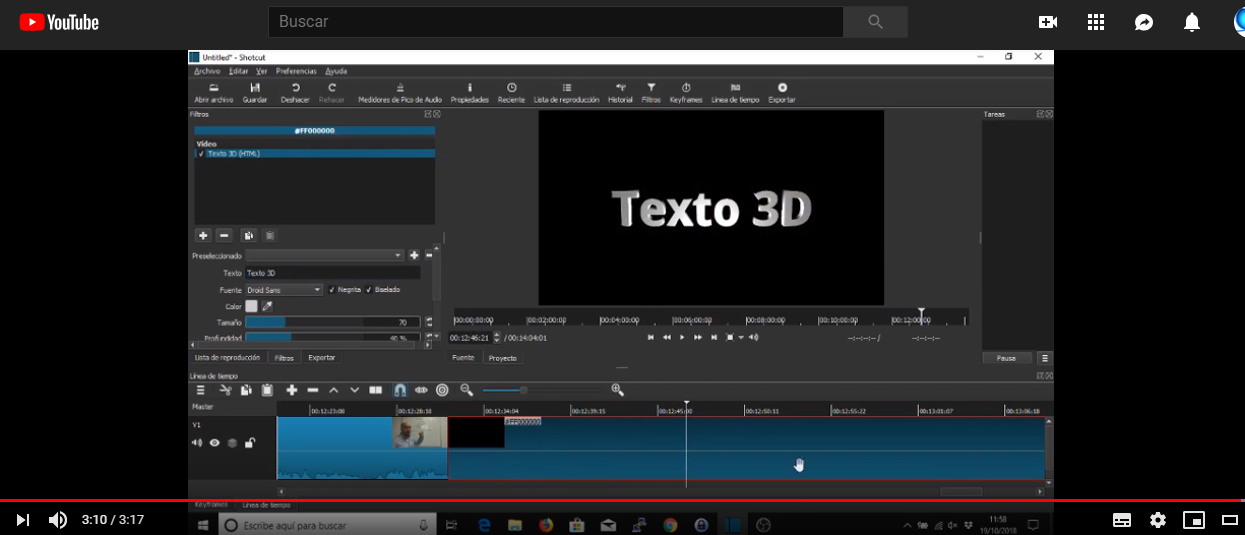Click the Exportar toolbar icon

point(782,92)
